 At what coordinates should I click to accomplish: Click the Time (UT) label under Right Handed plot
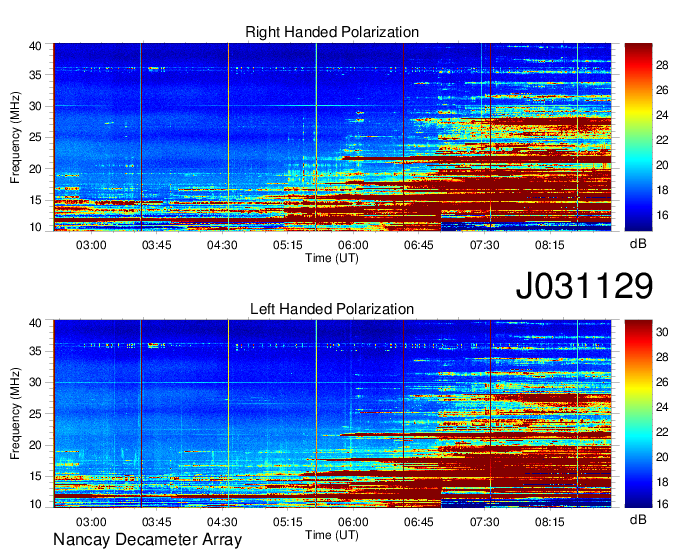click(332, 258)
